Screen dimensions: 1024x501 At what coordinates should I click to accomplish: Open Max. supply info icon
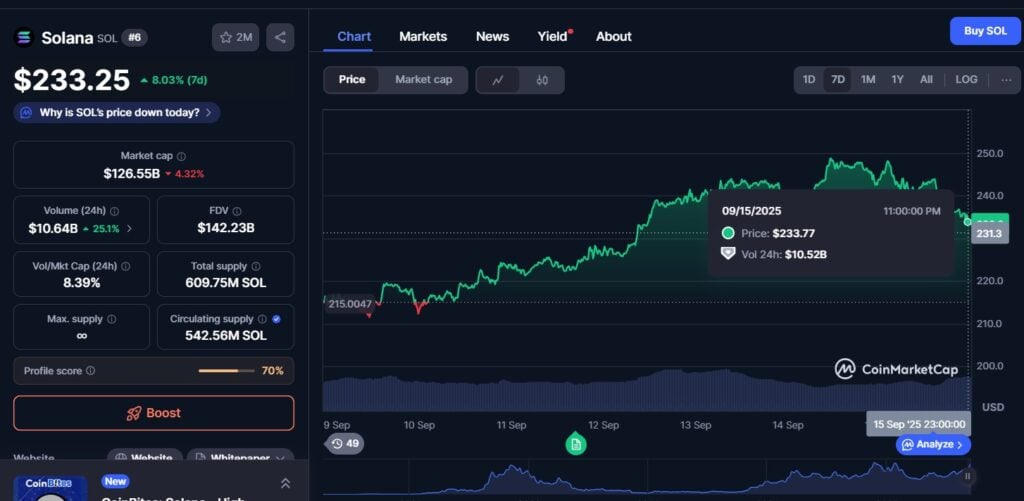click(112, 319)
